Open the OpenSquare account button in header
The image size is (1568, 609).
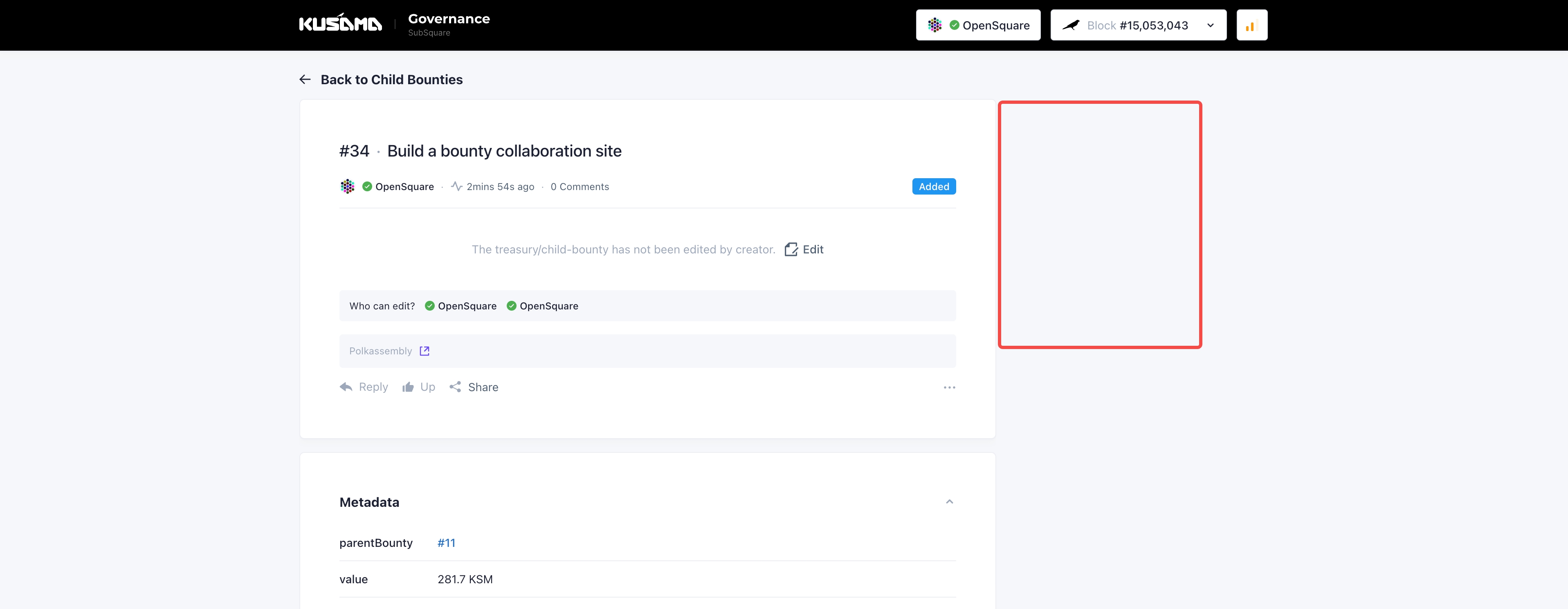[x=978, y=25]
